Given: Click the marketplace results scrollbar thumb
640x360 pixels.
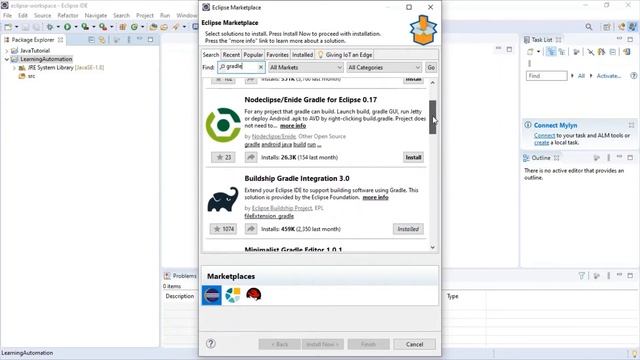Looking at the screenshot, I should click(432, 117).
